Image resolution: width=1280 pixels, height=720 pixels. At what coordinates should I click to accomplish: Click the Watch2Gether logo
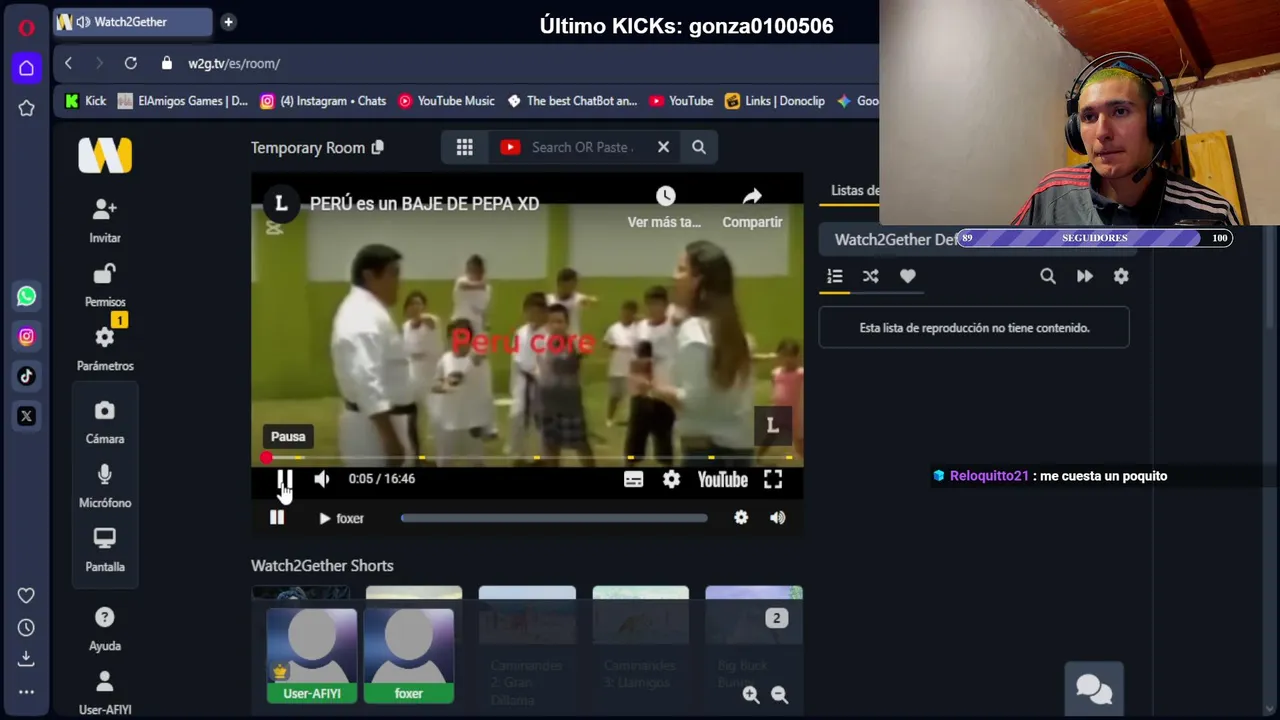(x=105, y=155)
